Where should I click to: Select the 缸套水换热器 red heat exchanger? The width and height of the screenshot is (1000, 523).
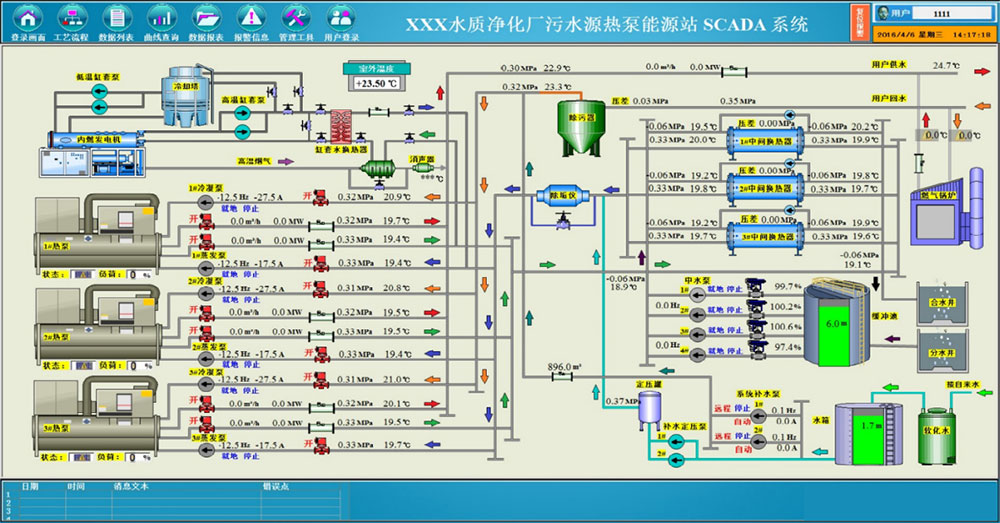[x=341, y=126]
